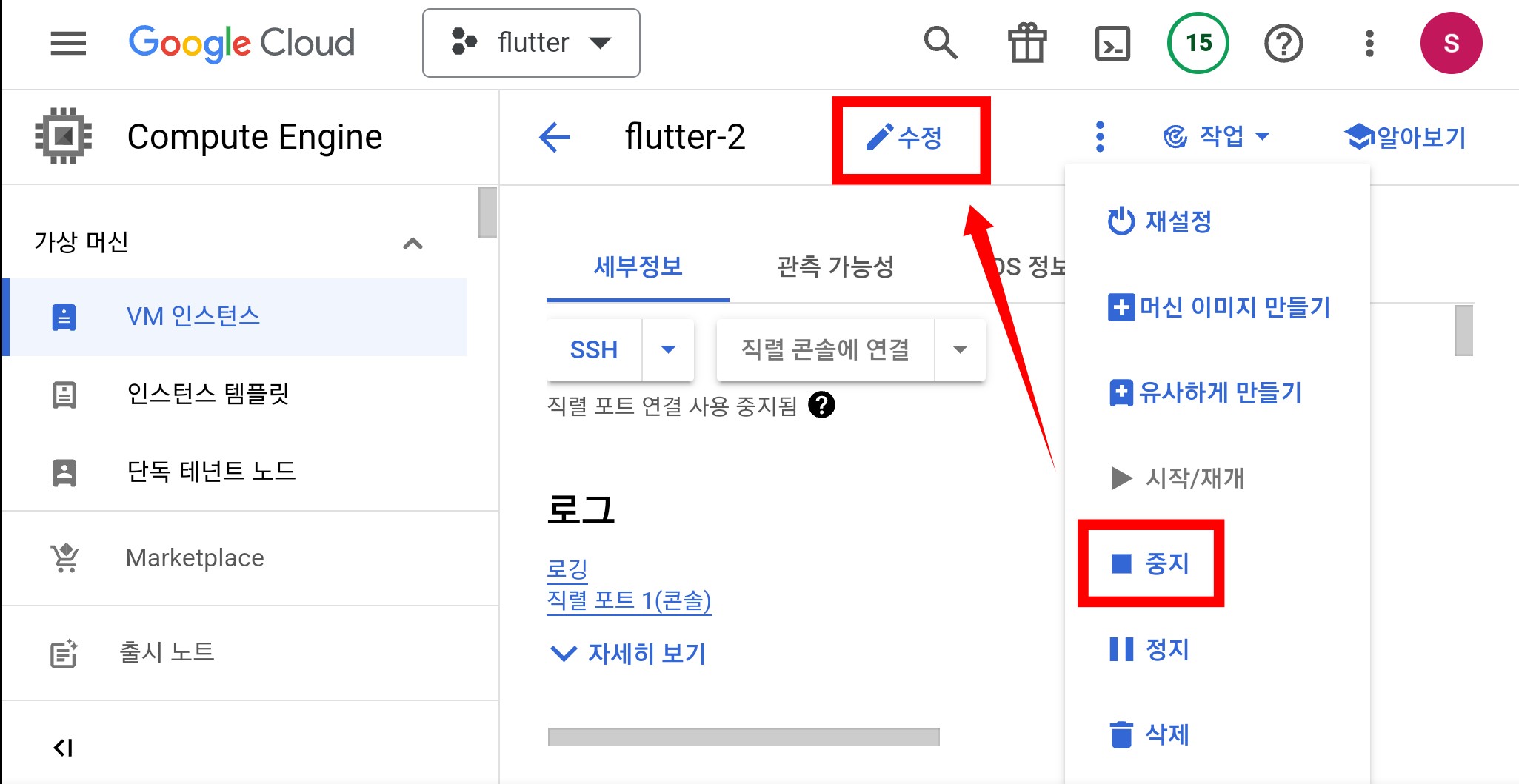Image resolution: width=1519 pixels, height=784 pixels.
Task: Click the details pane right scrollbar
Action: coord(1463,330)
